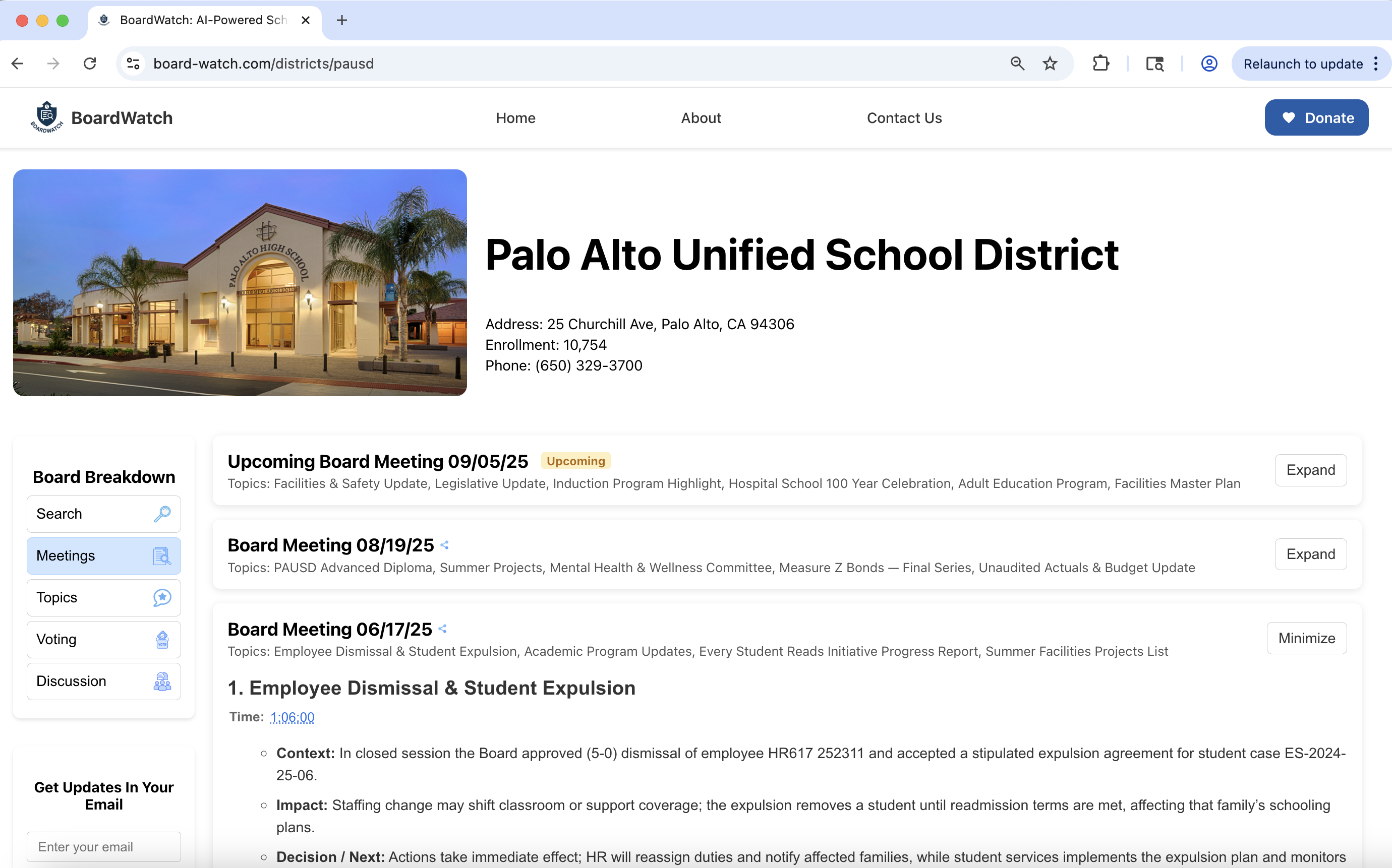Click share icon next to Board Meeting 08/19/25

coord(444,545)
